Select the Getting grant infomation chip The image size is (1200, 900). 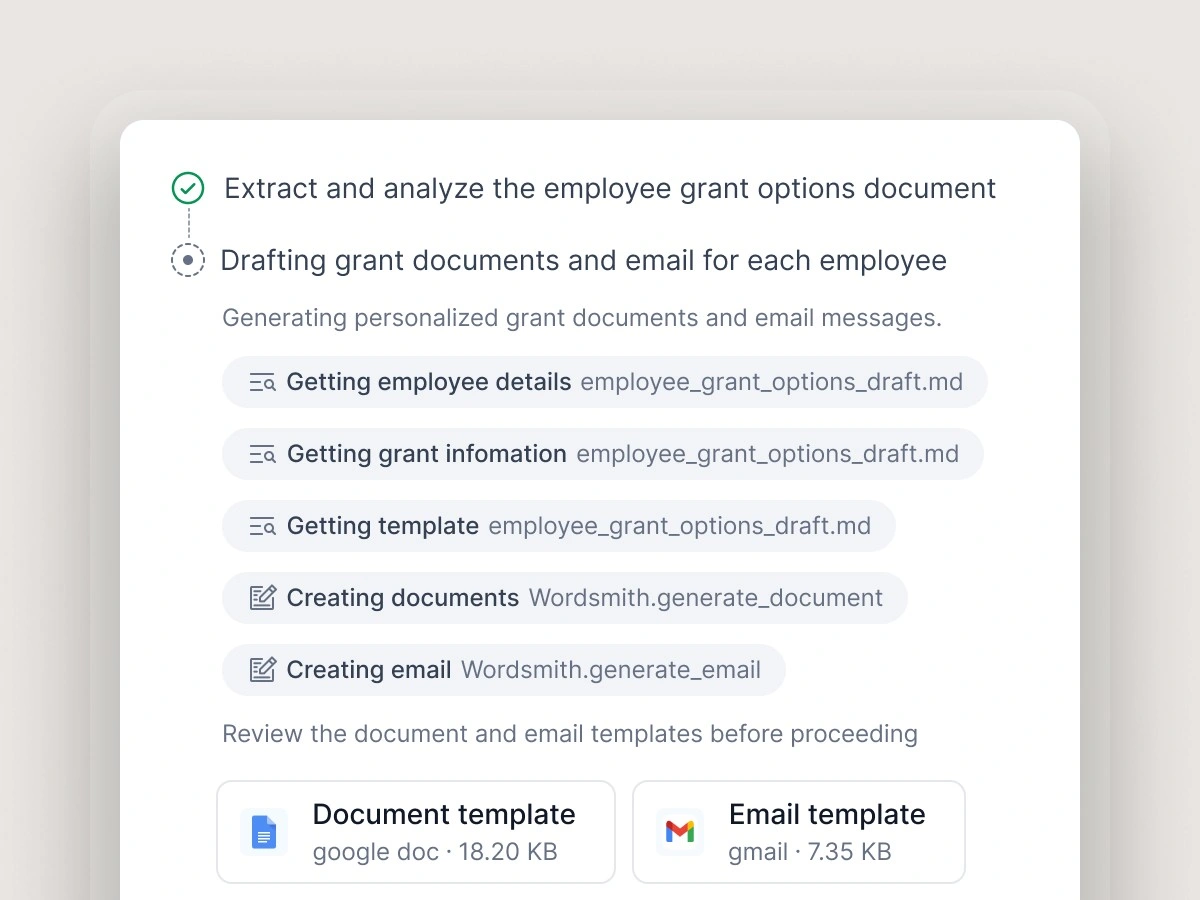[603, 454]
